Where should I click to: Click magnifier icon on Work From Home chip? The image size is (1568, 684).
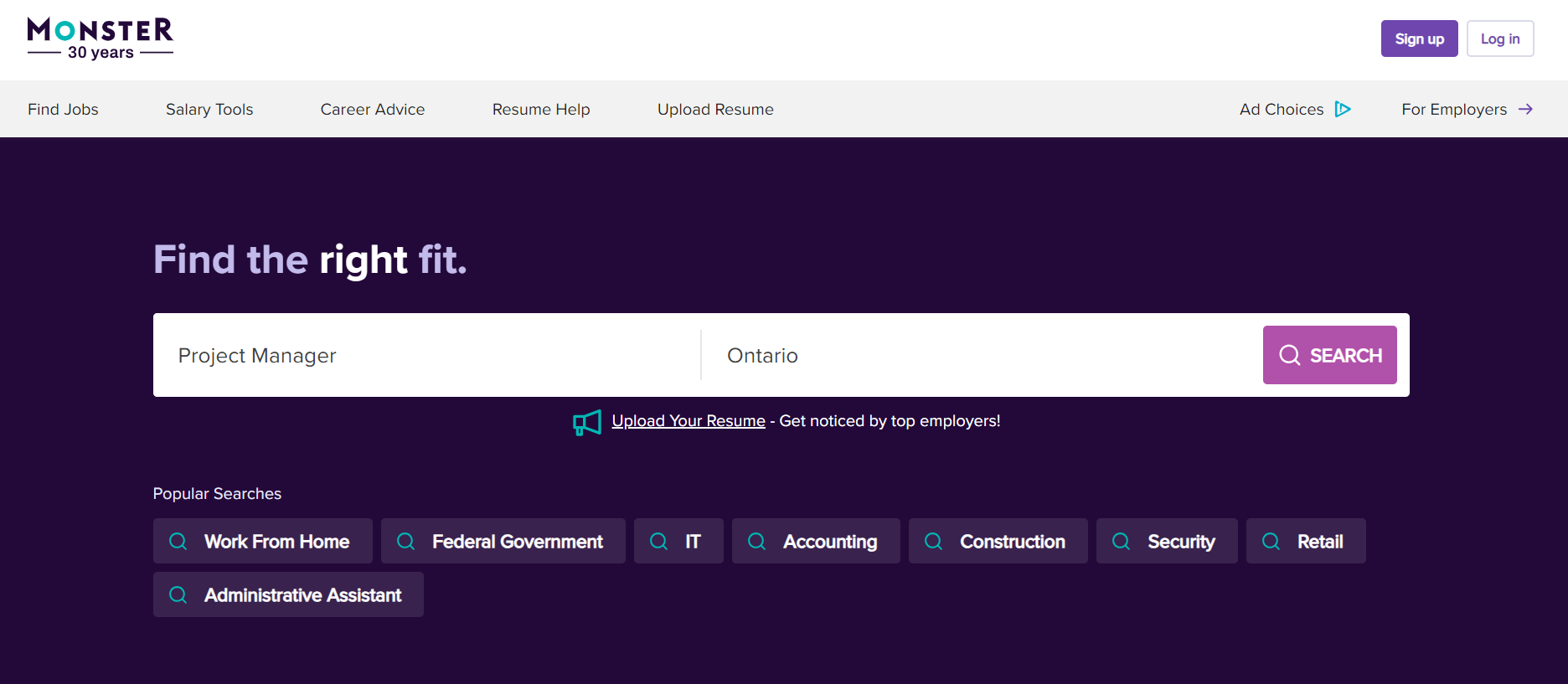[x=178, y=541]
